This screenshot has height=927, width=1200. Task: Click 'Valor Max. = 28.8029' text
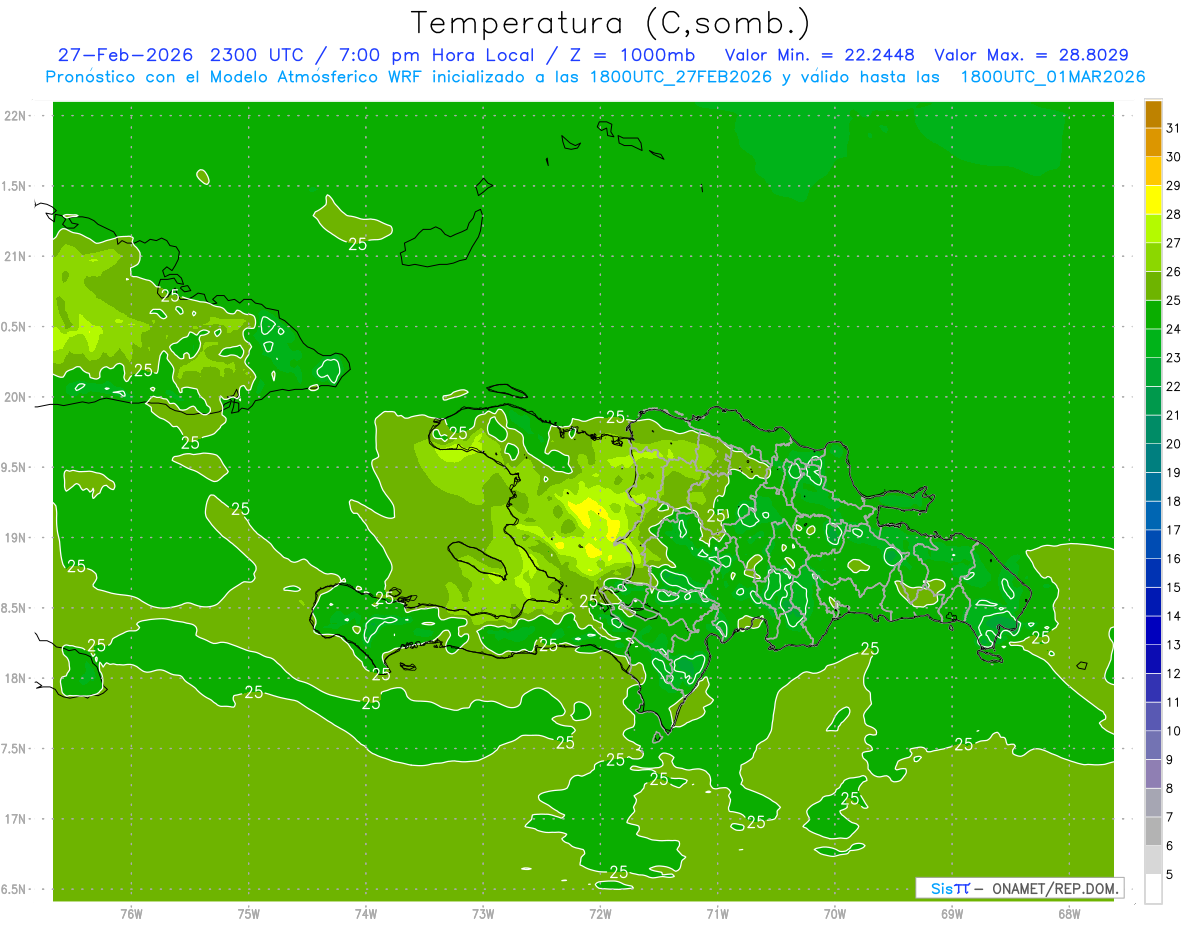coord(1031,55)
